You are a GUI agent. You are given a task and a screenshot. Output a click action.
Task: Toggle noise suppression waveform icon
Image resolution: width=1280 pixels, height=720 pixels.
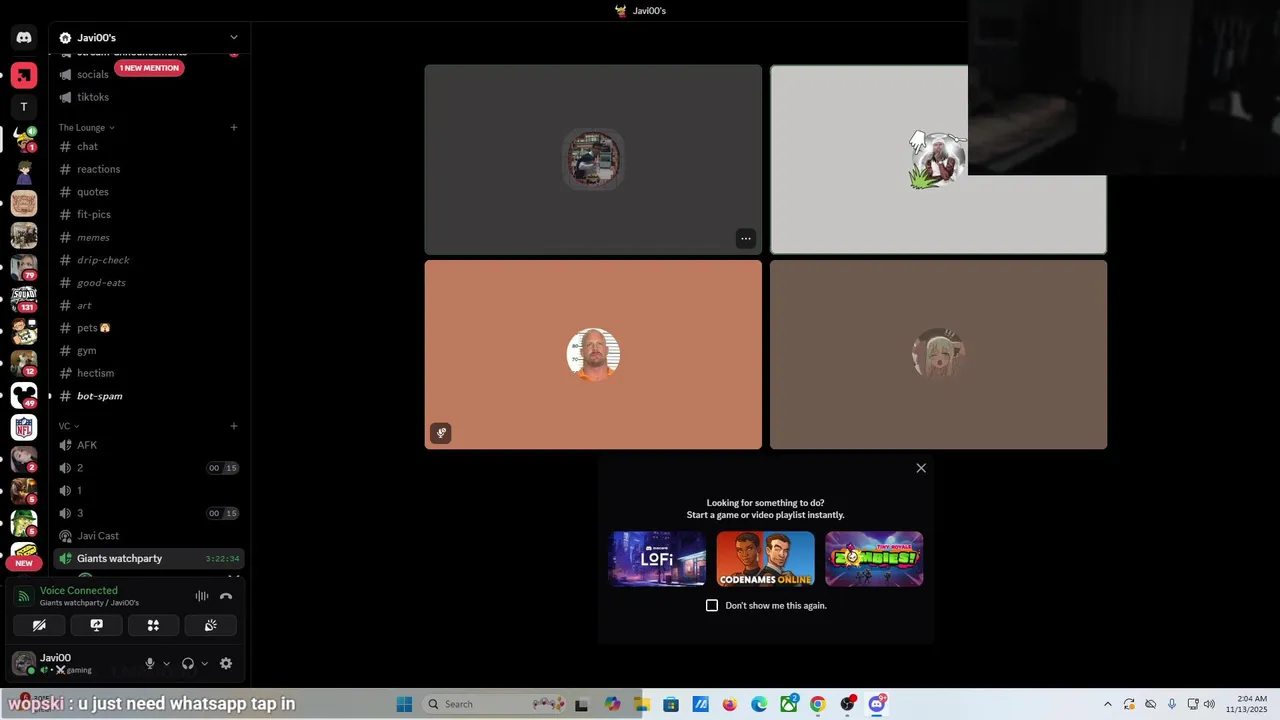202,596
